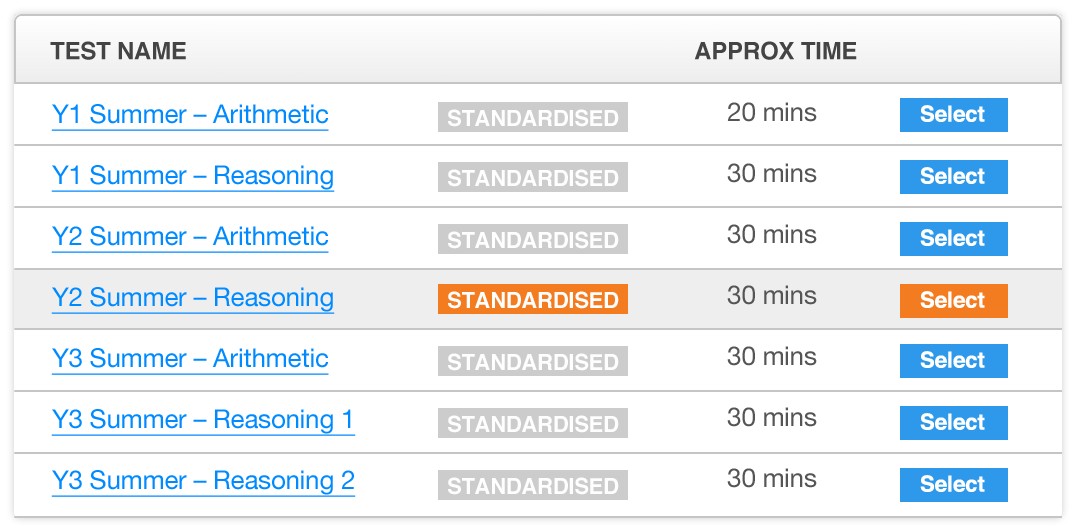Viewport: 1076px width, 532px height.
Task: Open the Y1 Summer – Reasoning test link
Action: tap(193, 176)
